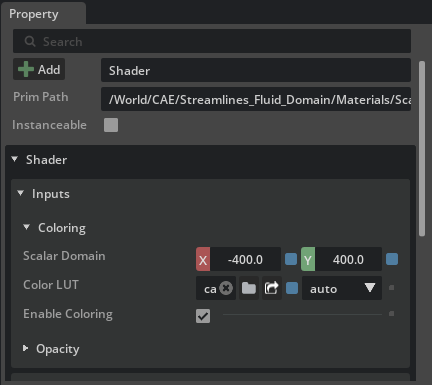The height and width of the screenshot is (385, 432).
Task: Click the blue square beside the X value
Action: click(291, 259)
